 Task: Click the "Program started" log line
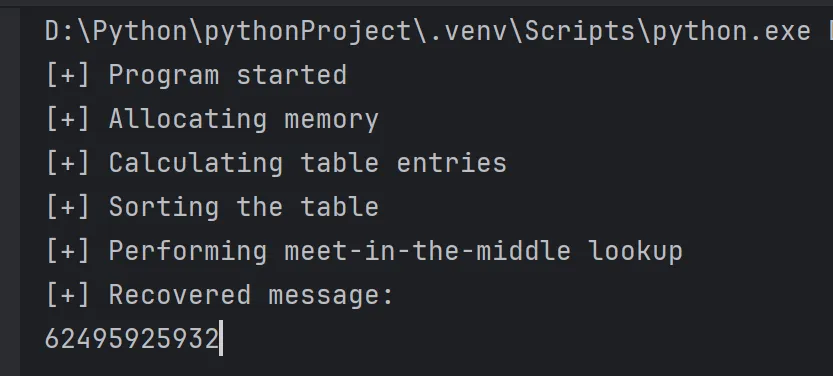click(x=196, y=75)
